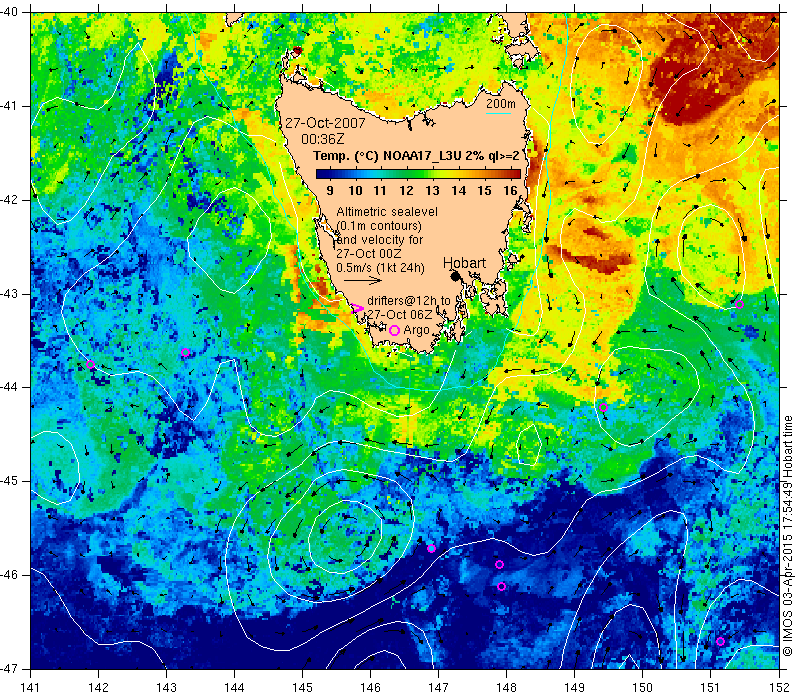Click the magenta Argo legend circle

click(394, 331)
